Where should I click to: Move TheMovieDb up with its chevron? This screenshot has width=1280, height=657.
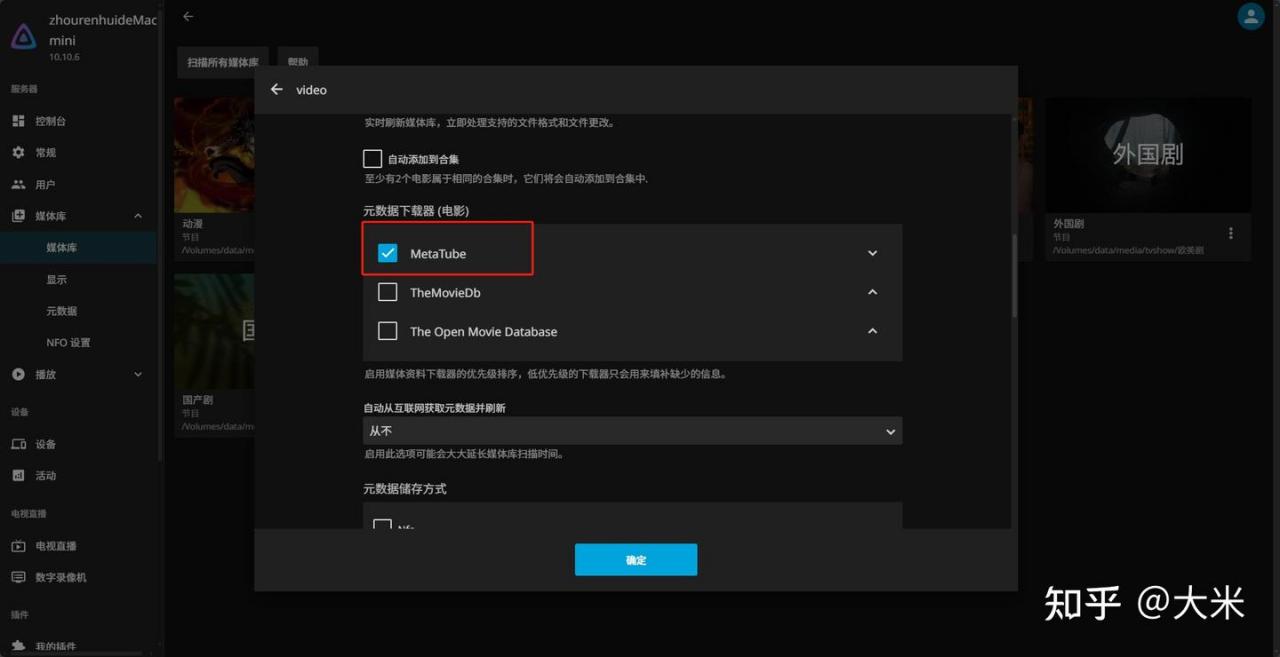click(x=872, y=292)
